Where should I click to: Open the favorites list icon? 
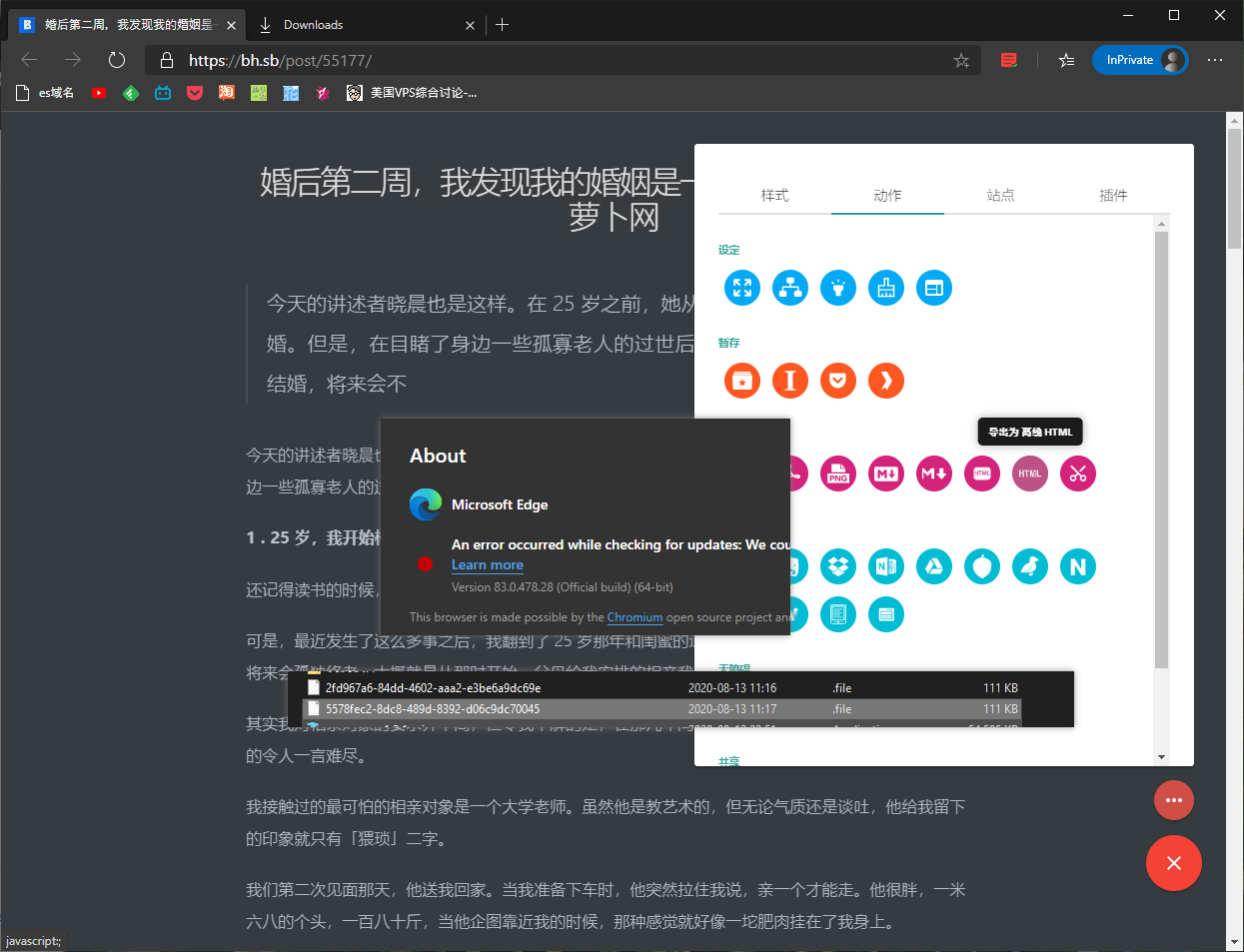[1066, 60]
